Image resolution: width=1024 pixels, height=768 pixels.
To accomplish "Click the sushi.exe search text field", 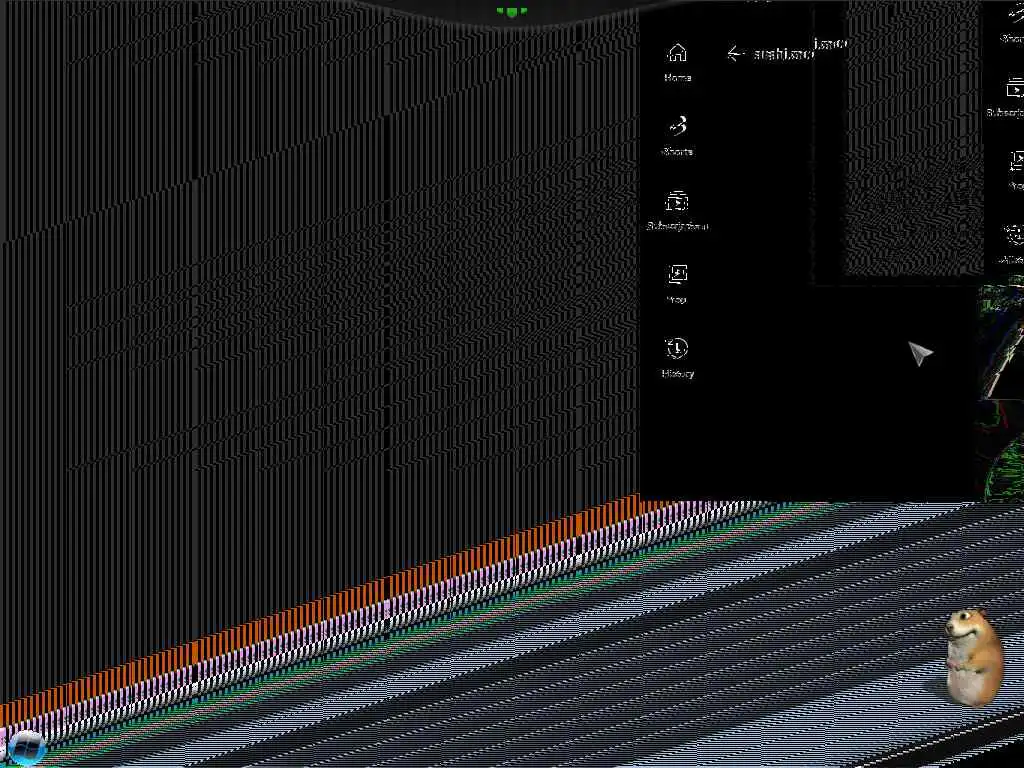I will pos(784,54).
